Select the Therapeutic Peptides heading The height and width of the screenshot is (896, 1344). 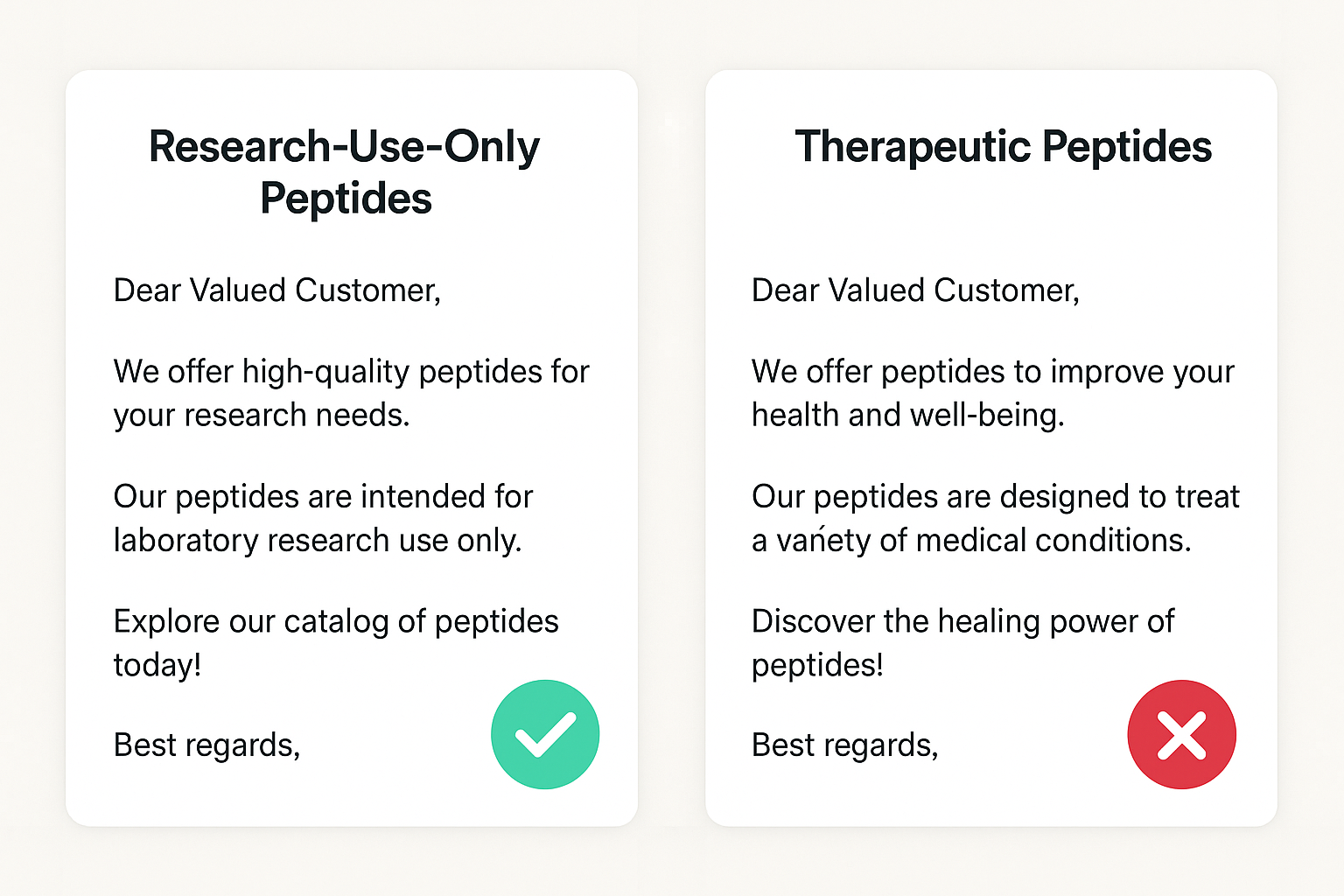coord(1003,146)
